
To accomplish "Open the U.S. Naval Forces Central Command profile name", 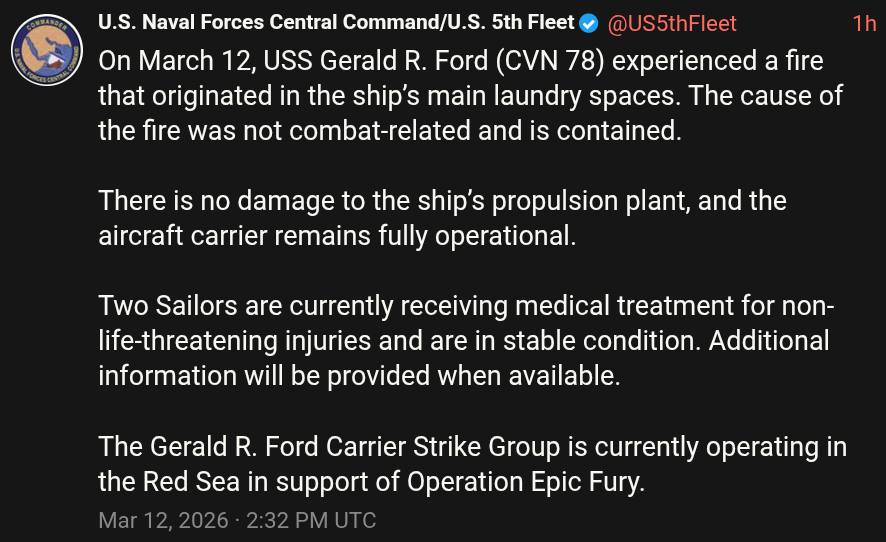I will click(x=336, y=23).
